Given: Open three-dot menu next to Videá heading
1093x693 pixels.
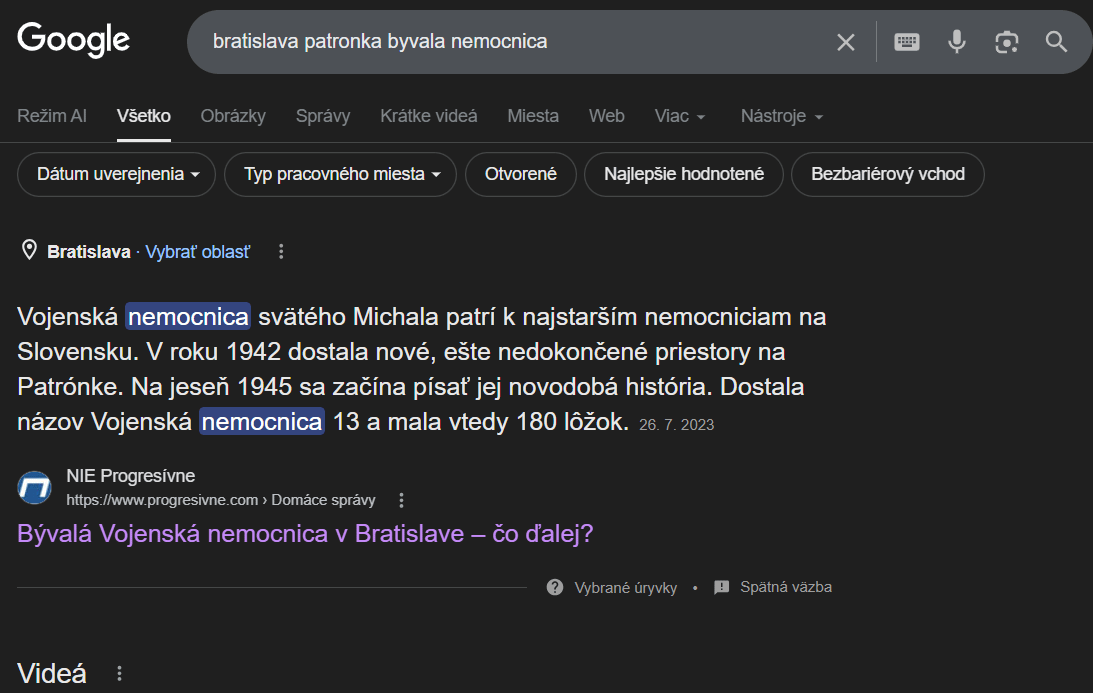Looking at the screenshot, I should pos(120,674).
